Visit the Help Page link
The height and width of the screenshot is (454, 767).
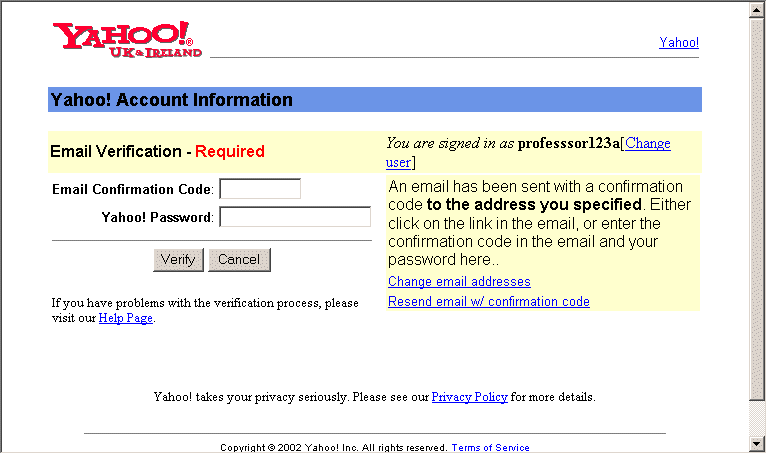coord(126,318)
